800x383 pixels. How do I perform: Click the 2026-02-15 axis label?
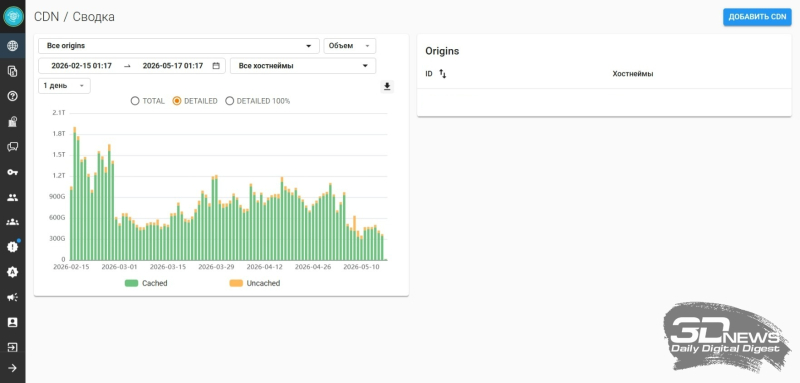[71, 267]
